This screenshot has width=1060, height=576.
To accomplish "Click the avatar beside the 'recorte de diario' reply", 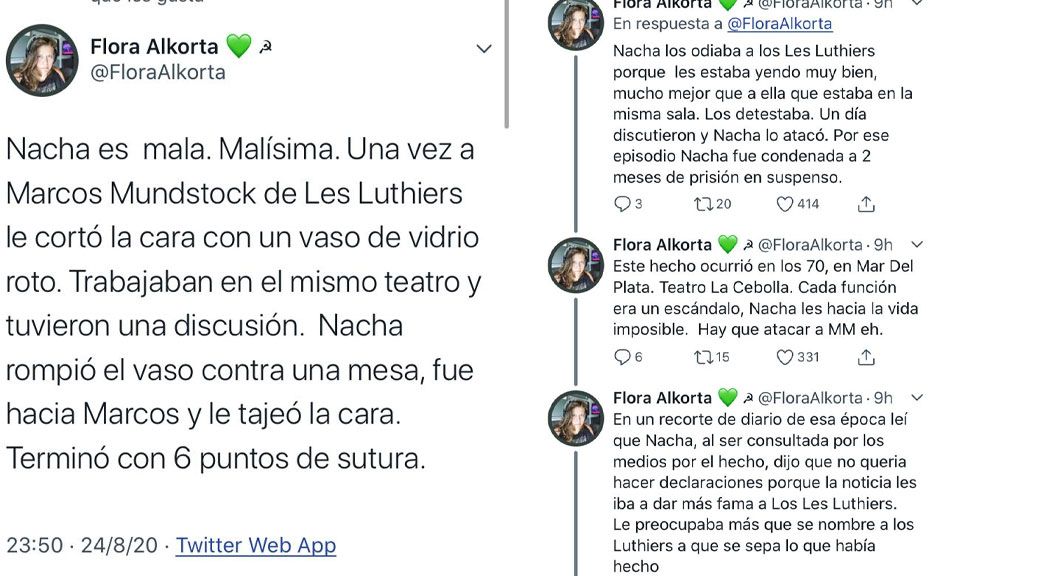I will click(576, 418).
